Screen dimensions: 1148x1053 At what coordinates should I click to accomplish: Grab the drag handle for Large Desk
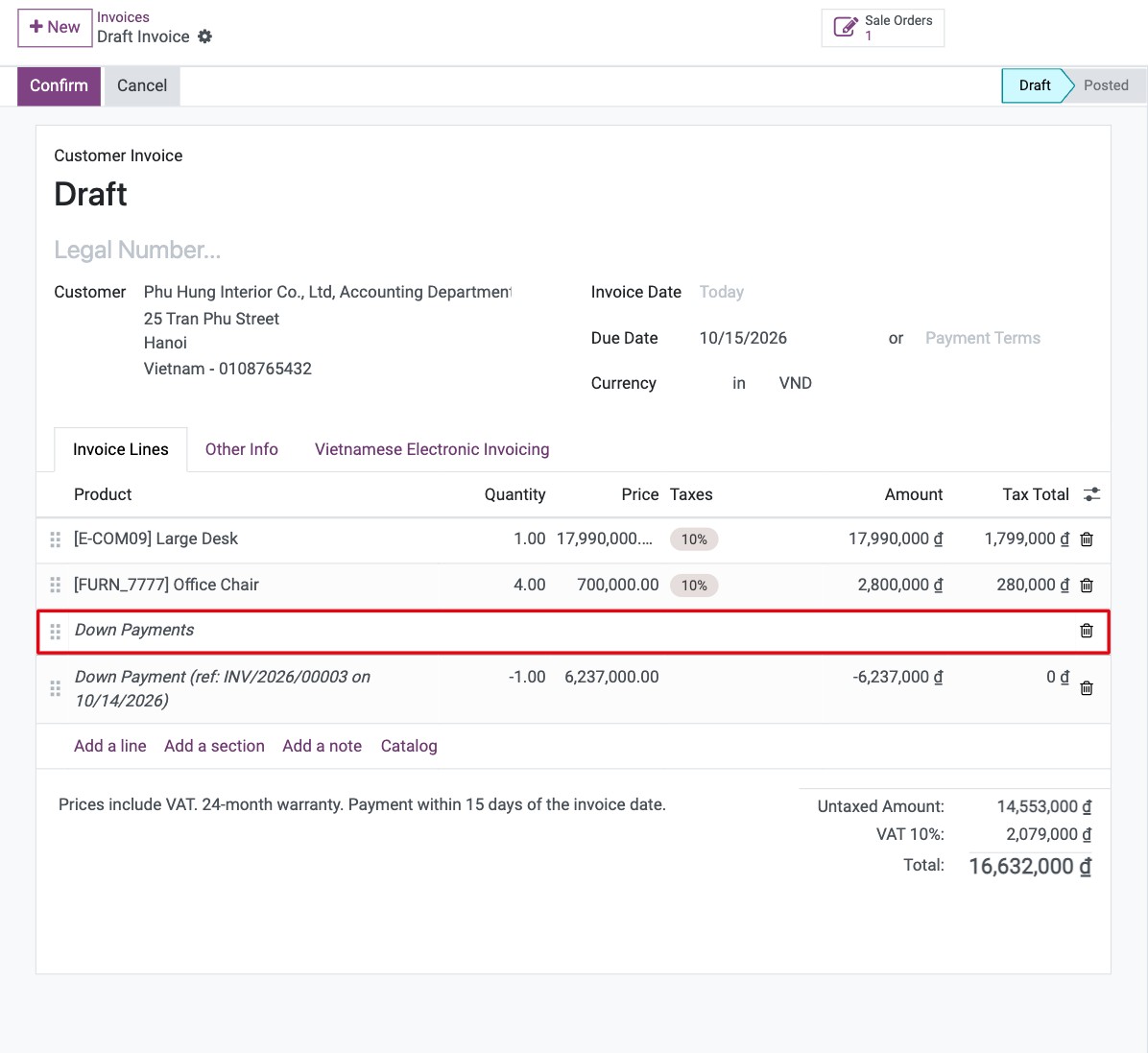55,539
